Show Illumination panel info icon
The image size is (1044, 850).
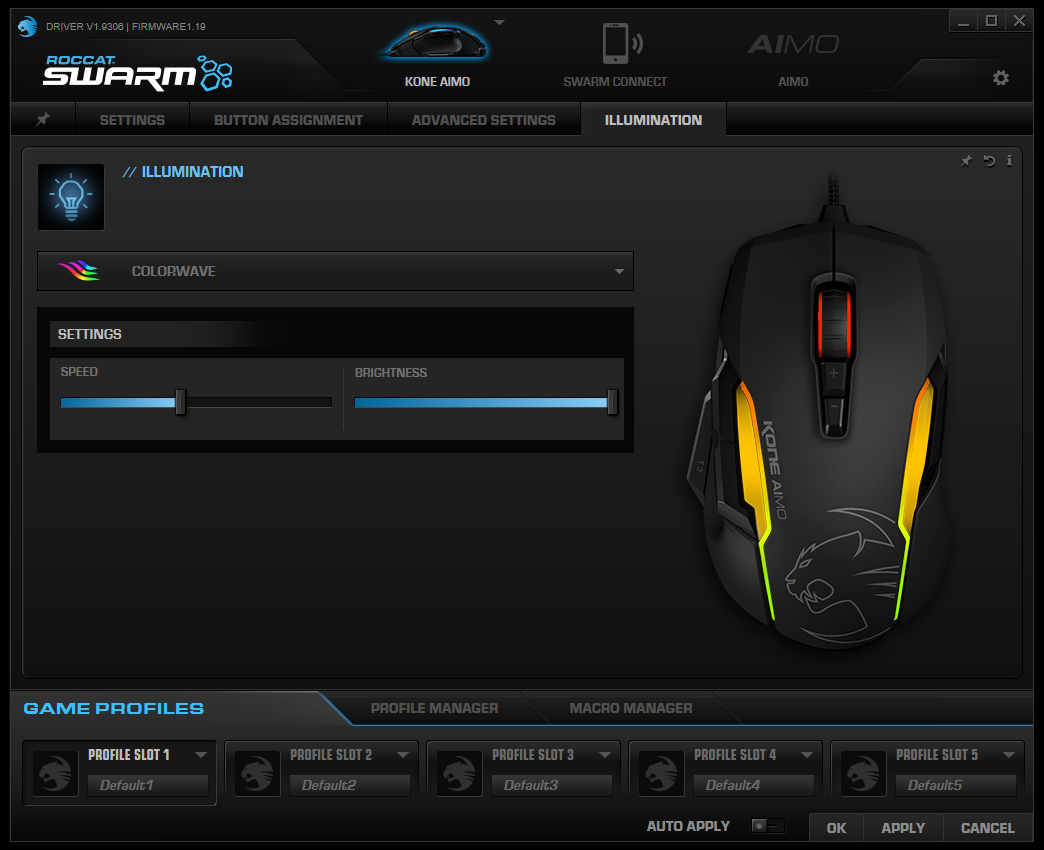point(1009,160)
